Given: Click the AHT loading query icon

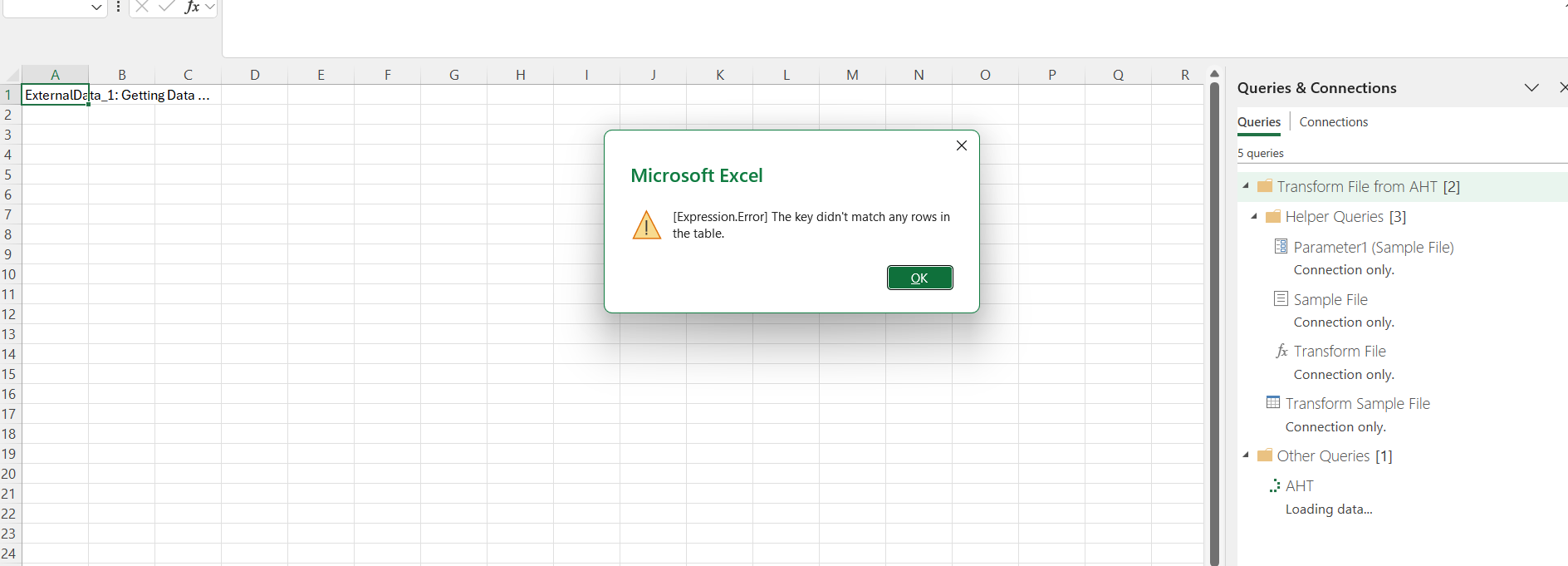Looking at the screenshot, I should click(1274, 485).
